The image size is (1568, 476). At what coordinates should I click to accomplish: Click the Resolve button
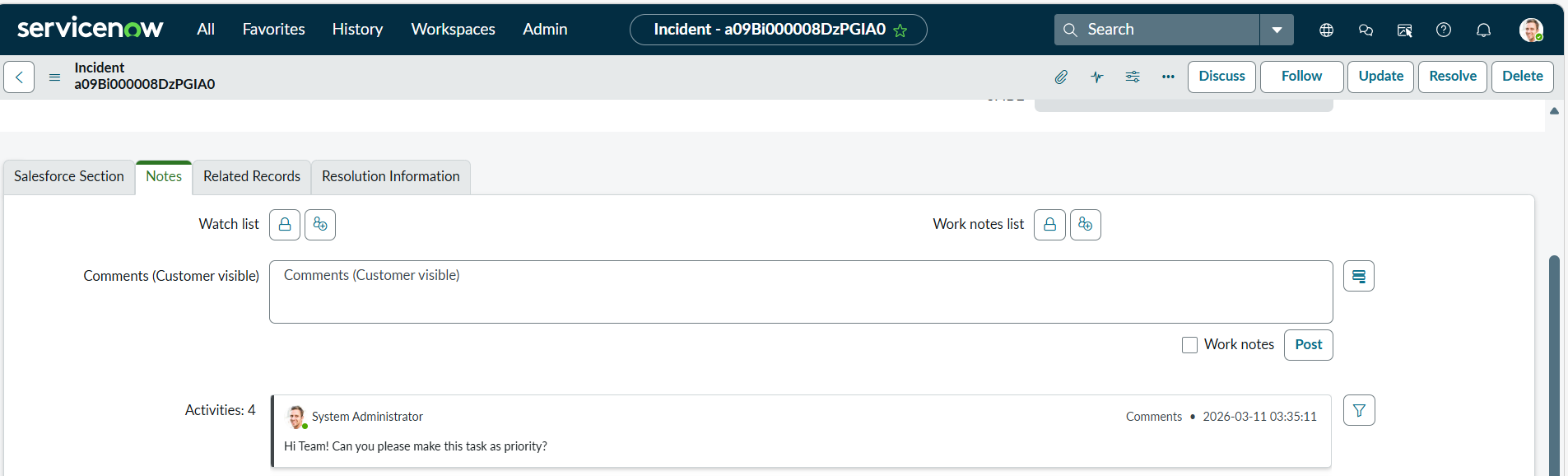point(1453,77)
